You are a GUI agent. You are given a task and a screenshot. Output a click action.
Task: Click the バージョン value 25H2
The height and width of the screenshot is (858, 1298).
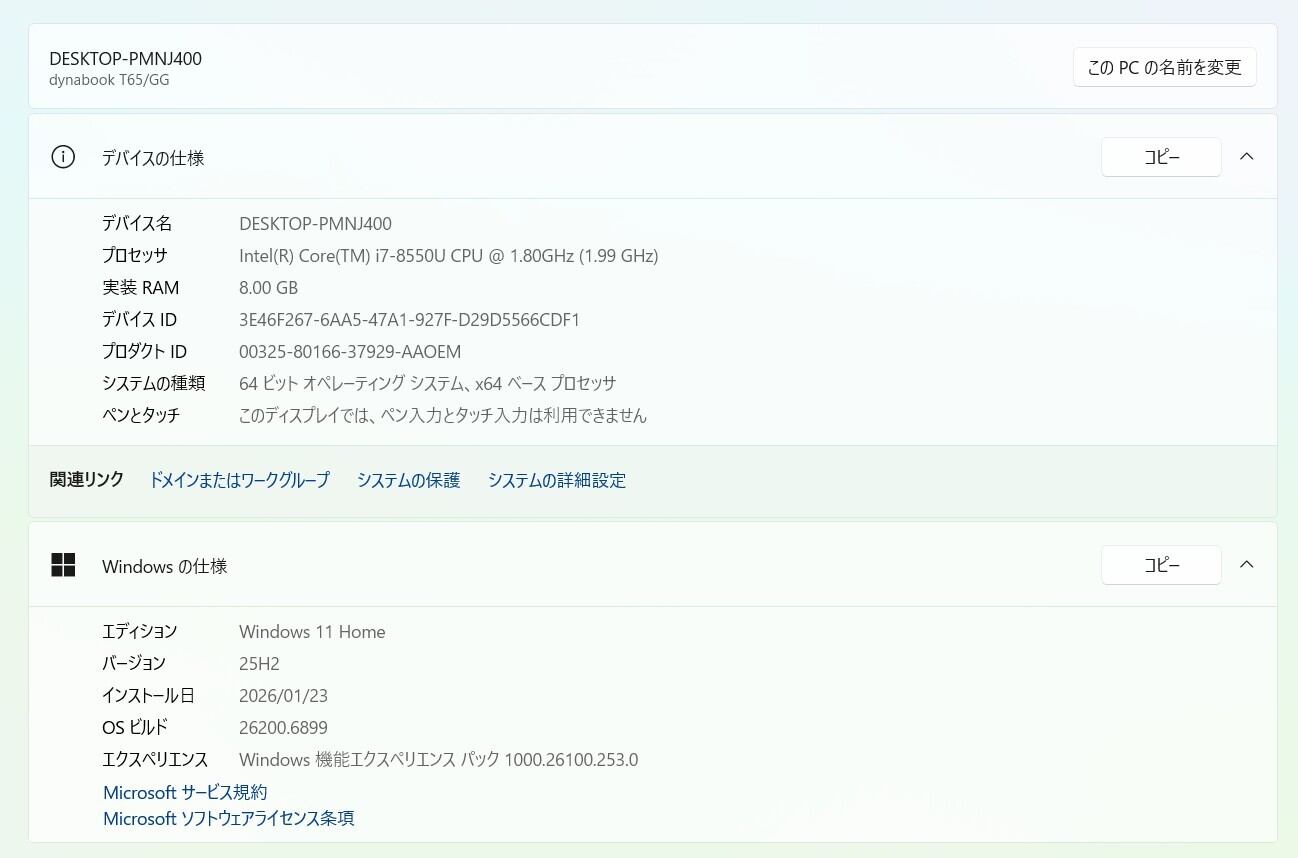pos(259,663)
